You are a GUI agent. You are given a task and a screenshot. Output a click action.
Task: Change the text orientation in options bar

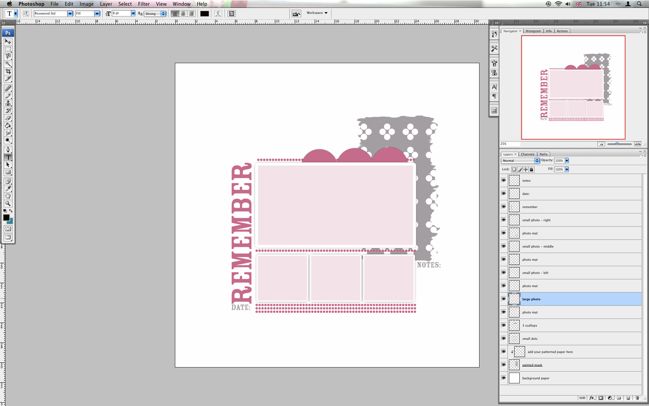(x=26, y=14)
